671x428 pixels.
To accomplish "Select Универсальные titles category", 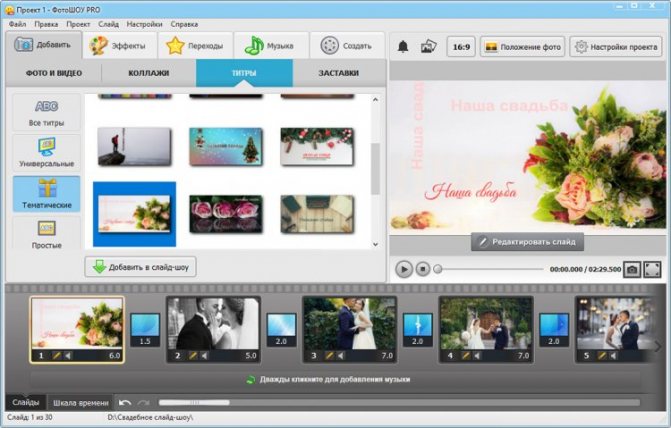I will 46,153.
